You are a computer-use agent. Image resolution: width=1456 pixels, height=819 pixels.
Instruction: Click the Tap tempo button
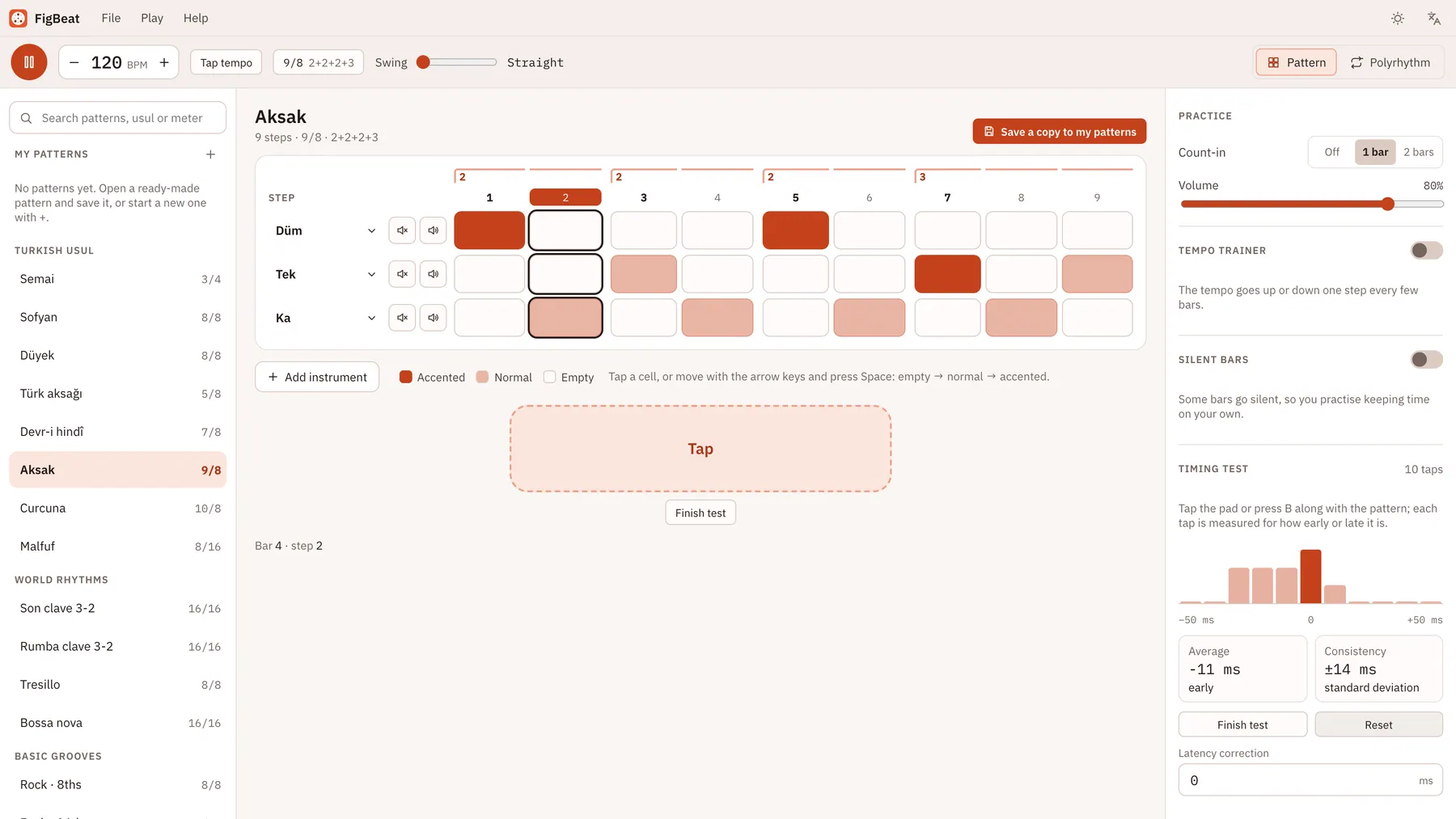tap(226, 62)
